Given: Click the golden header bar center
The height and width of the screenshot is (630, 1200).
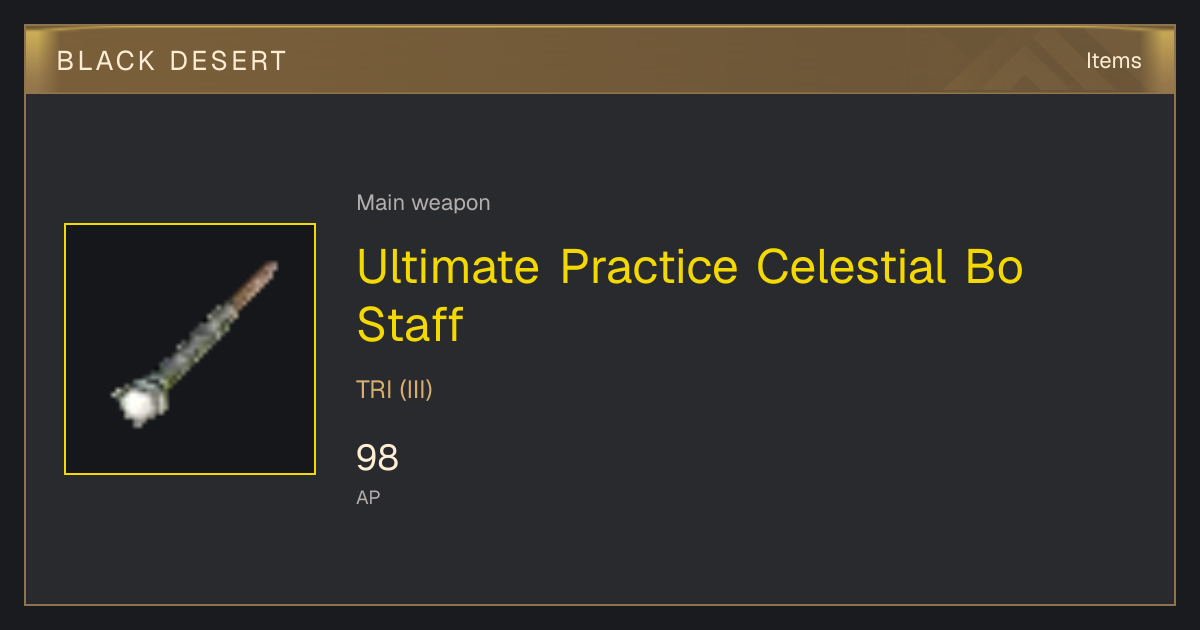Looking at the screenshot, I should point(600,61).
